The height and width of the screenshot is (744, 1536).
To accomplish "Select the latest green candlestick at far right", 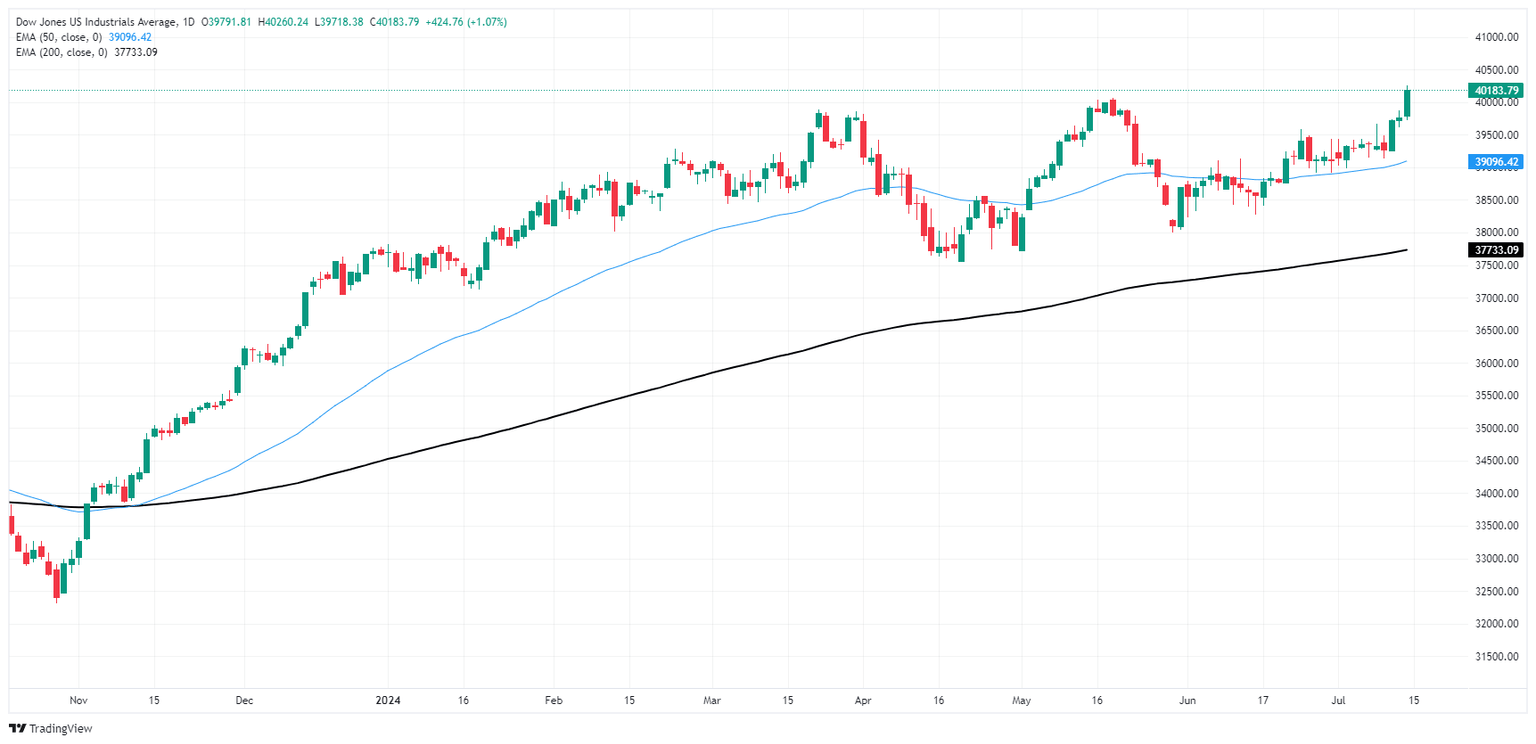I will click(1408, 103).
